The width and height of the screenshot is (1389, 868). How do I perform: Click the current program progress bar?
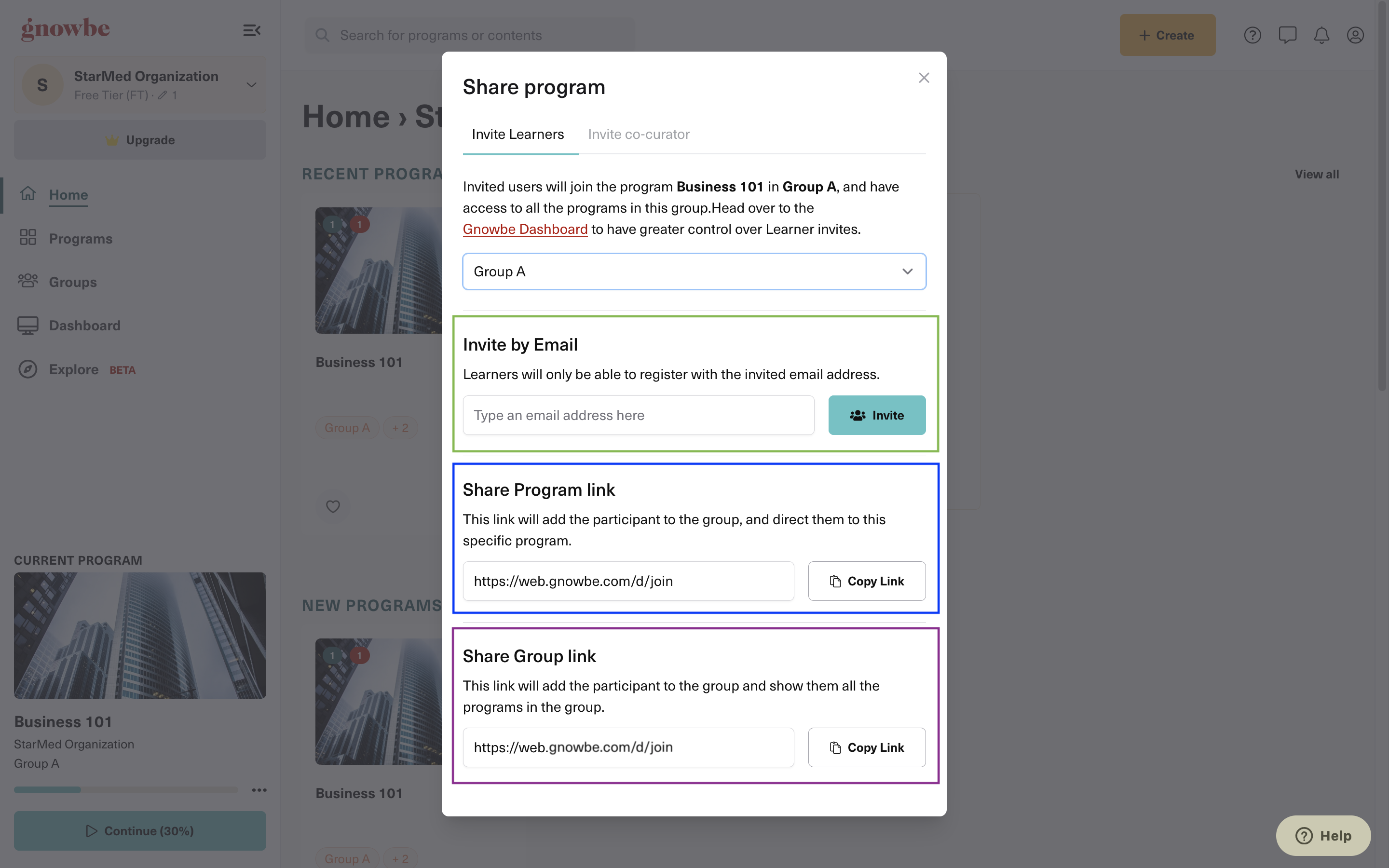pos(126,790)
